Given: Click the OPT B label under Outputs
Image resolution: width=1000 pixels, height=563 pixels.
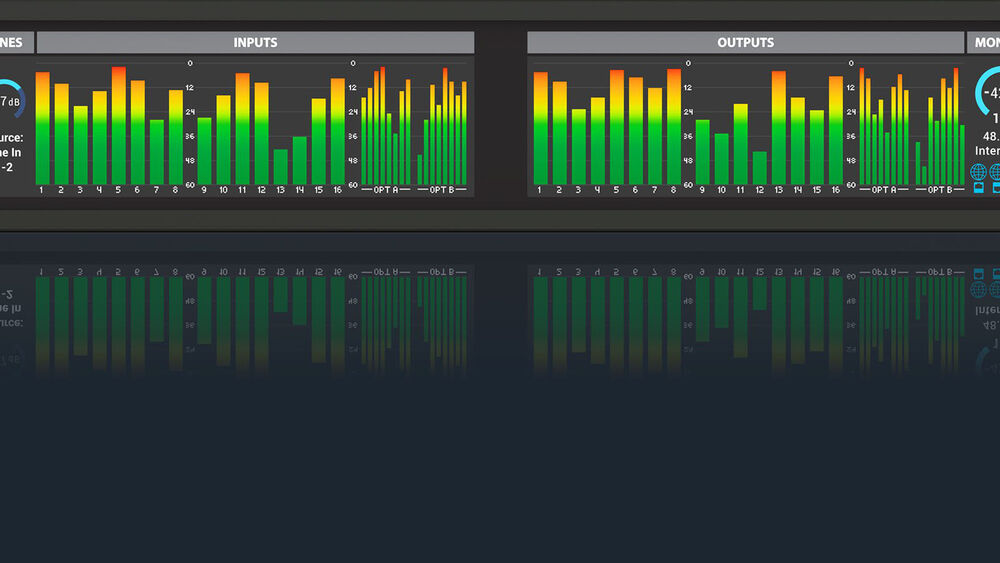Looking at the screenshot, I should [x=940, y=190].
